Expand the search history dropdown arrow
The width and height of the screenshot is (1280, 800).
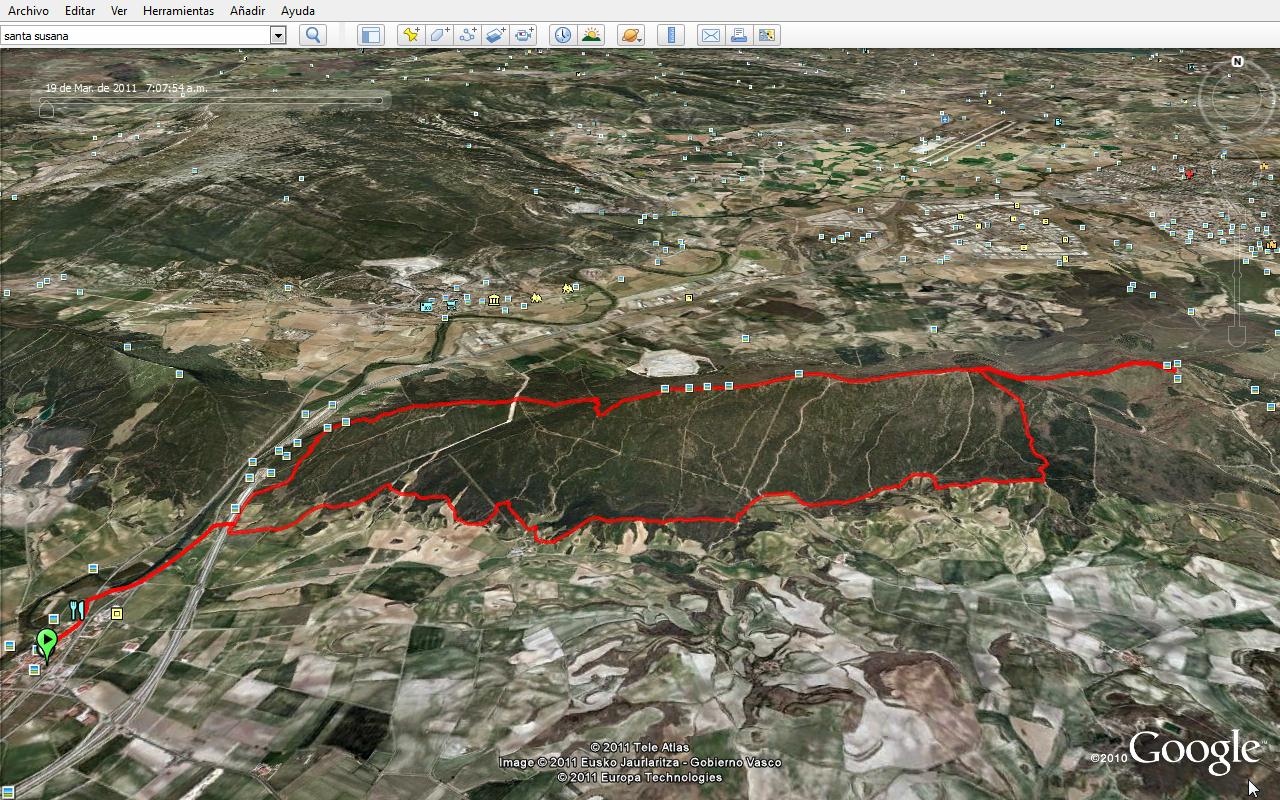tap(278, 36)
